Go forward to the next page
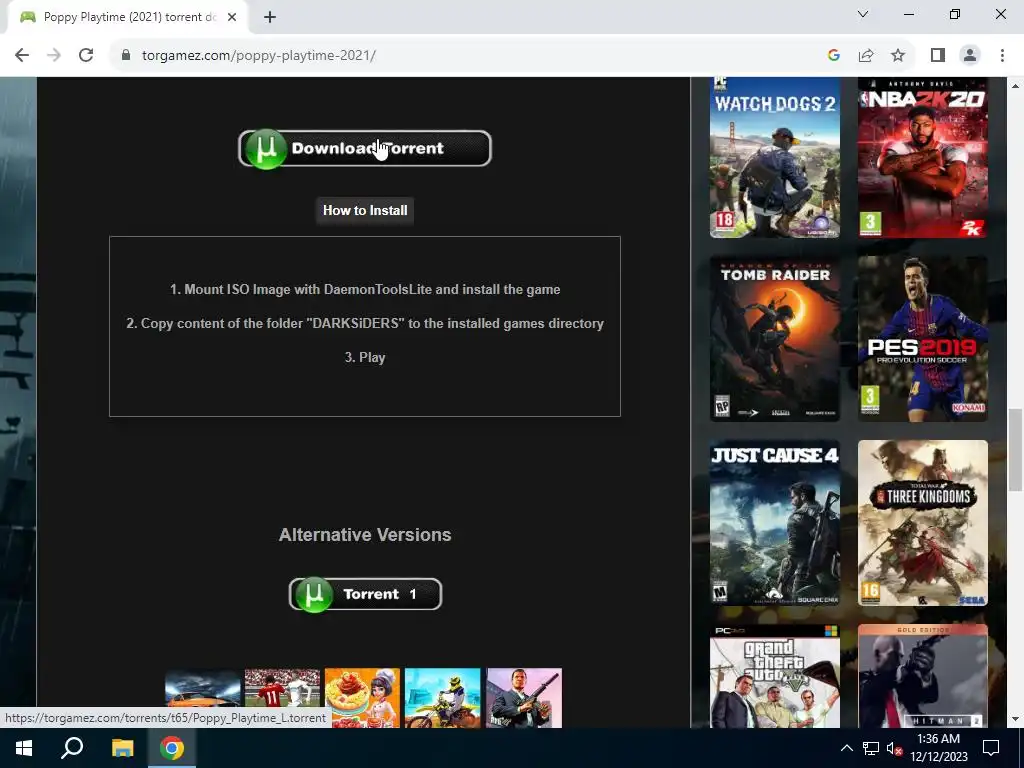This screenshot has width=1024, height=768. [x=54, y=56]
